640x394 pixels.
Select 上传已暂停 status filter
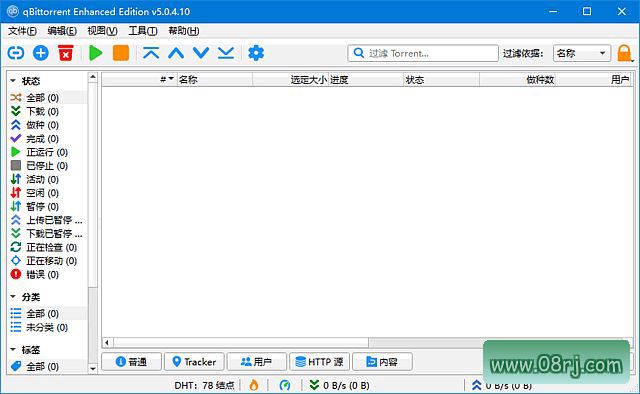click(x=47, y=220)
